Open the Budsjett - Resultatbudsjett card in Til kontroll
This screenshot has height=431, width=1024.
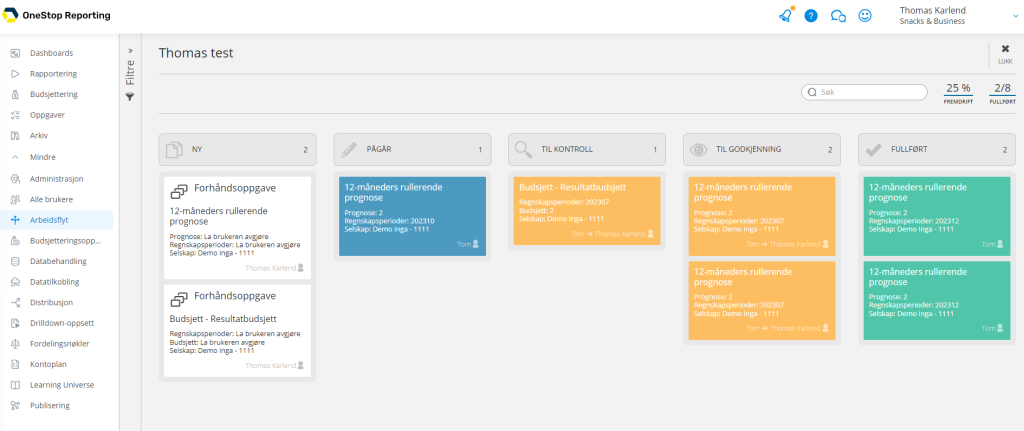(x=587, y=210)
